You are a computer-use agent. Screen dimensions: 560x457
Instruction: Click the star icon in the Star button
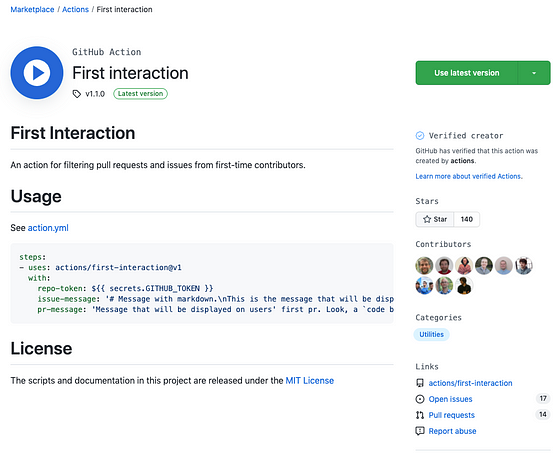pyautogui.click(x=427, y=219)
